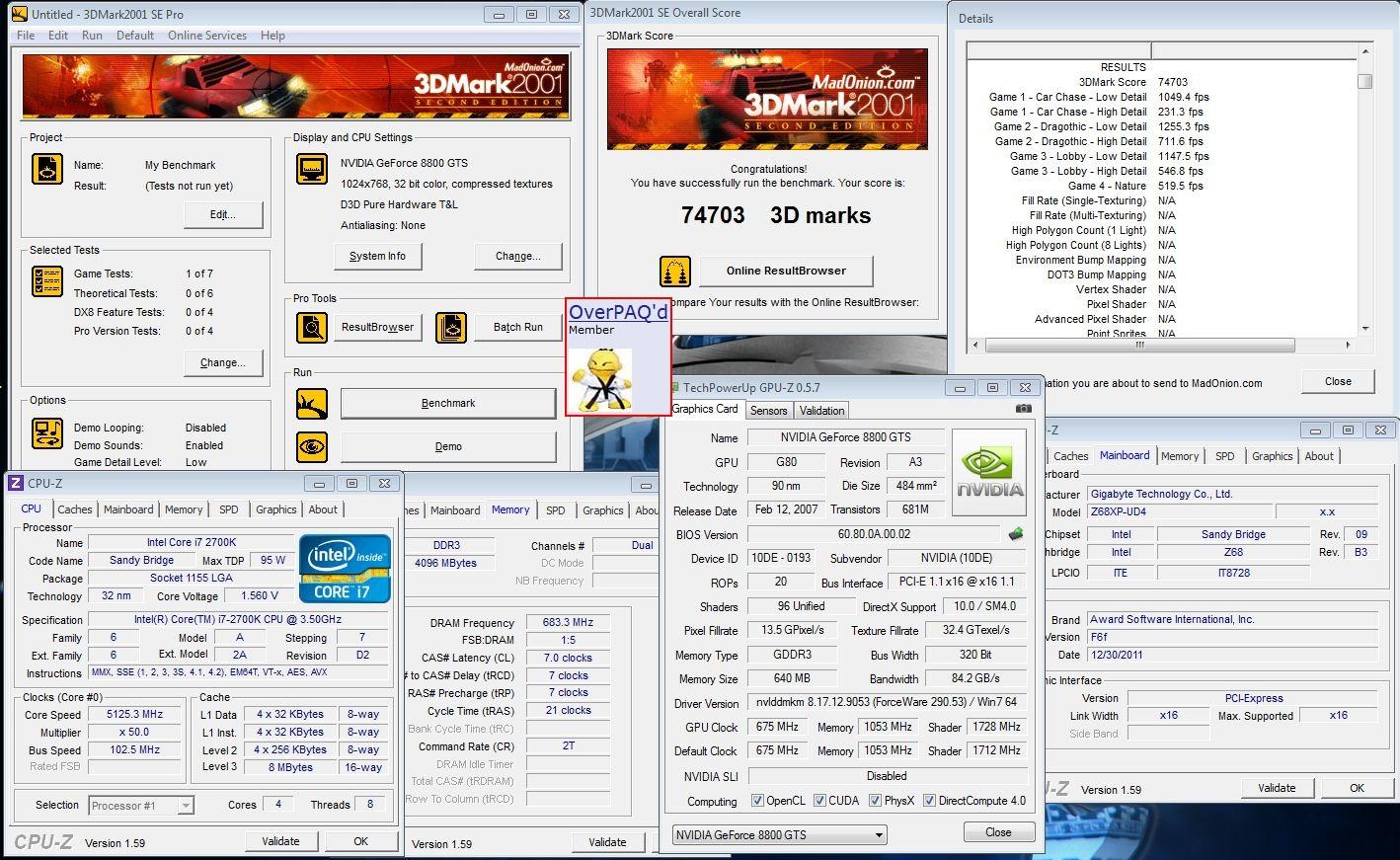Click the CPU-Z title bar app icon
Image resolution: width=1400 pixels, height=860 pixels.
[16, 483]
